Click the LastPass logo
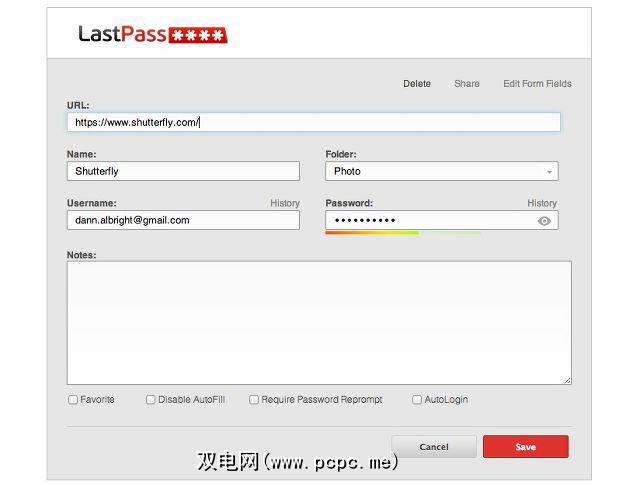Viewport: 640px width, 485px height. (153, 34)
